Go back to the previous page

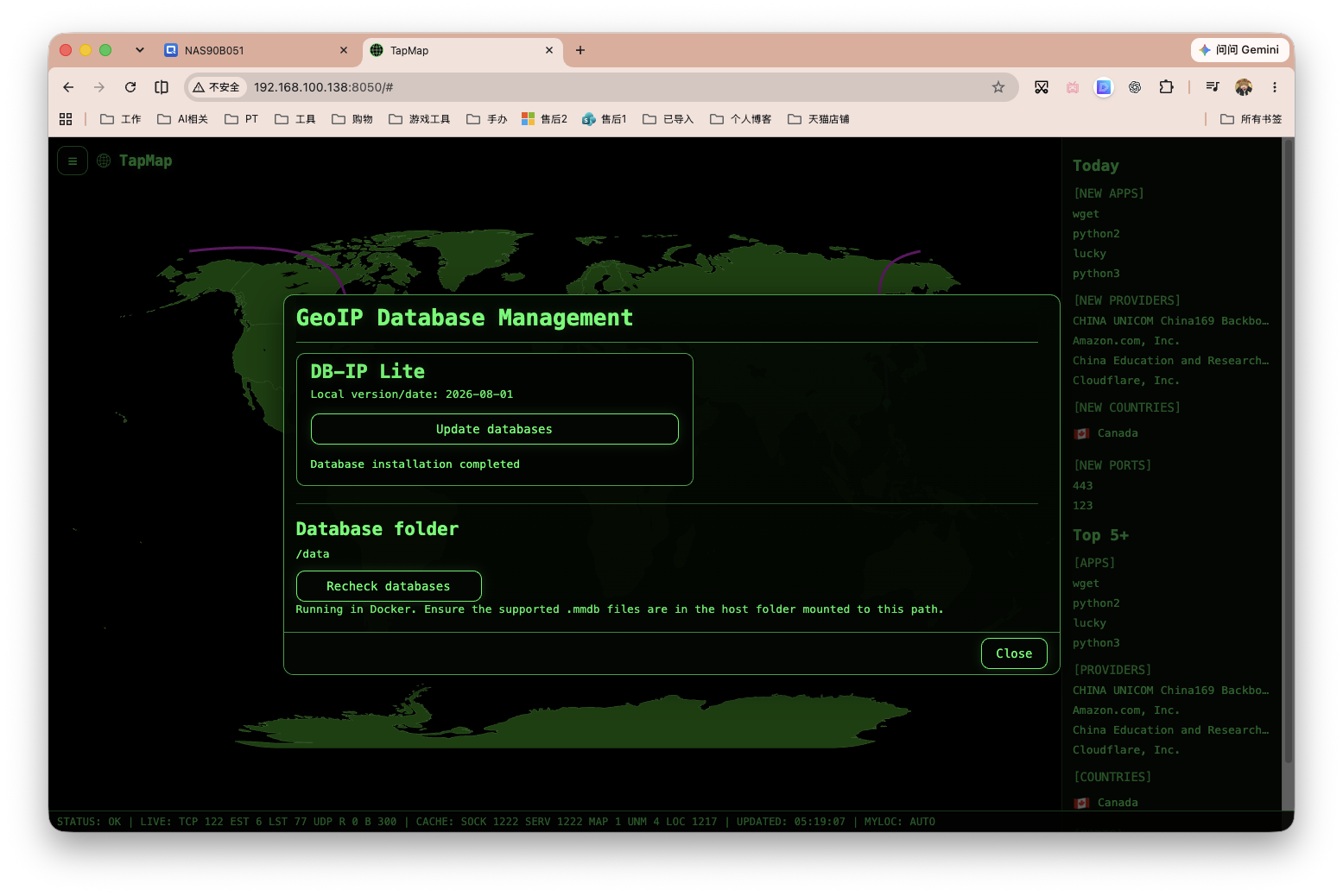point(68,87)
